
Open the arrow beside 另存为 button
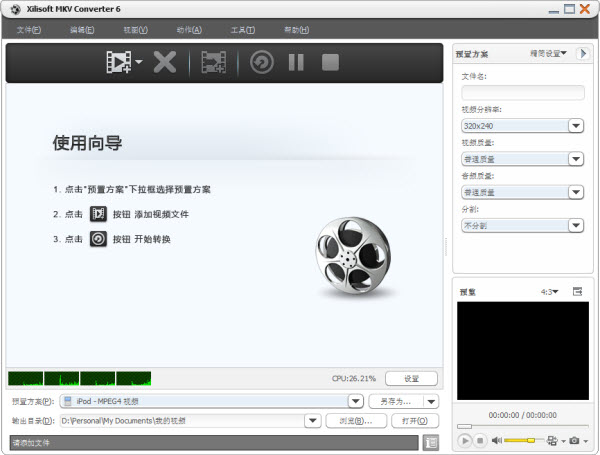(x=431, y=401)
